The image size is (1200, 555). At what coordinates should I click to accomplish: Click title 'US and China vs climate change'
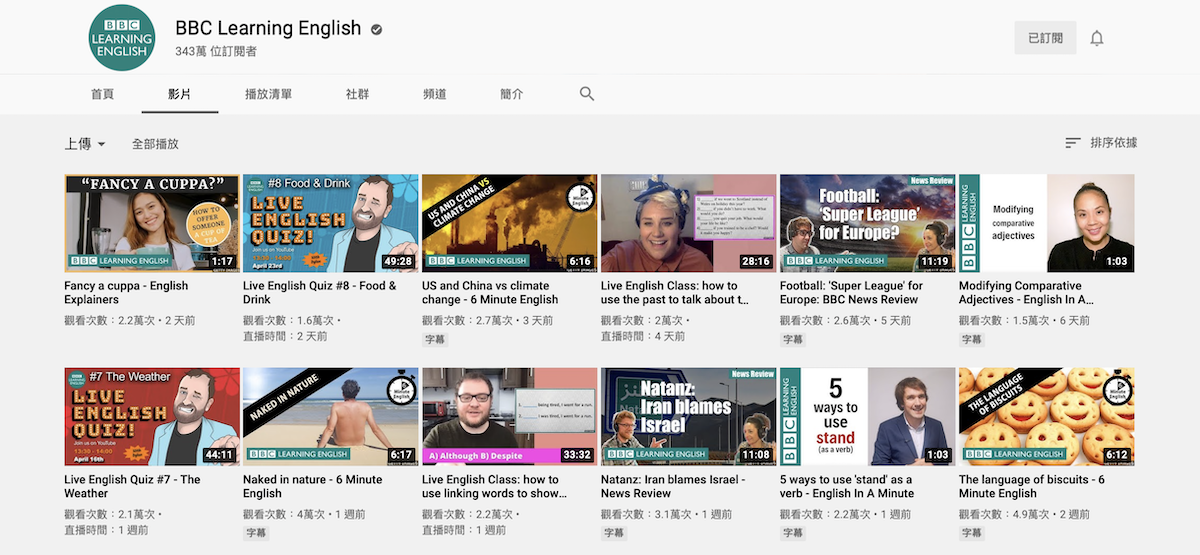click(x=490, y=292)
